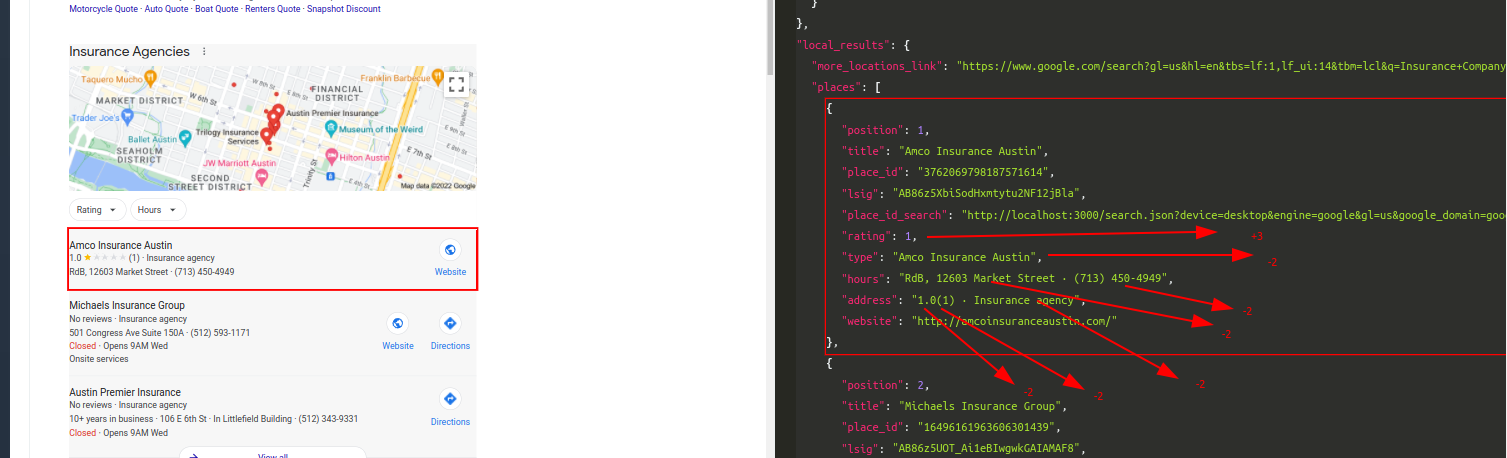Follow the Auto Quote link
This screenshot has height=458, width=1507.
click(167, 9)
